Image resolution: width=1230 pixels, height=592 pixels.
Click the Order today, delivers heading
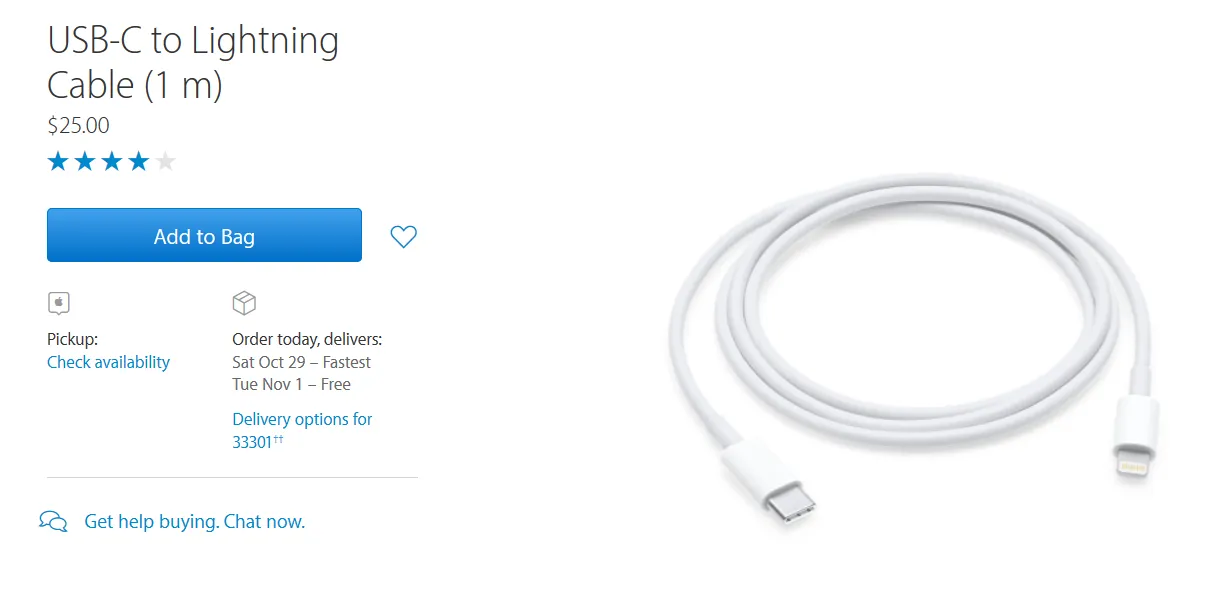point(307,339)
